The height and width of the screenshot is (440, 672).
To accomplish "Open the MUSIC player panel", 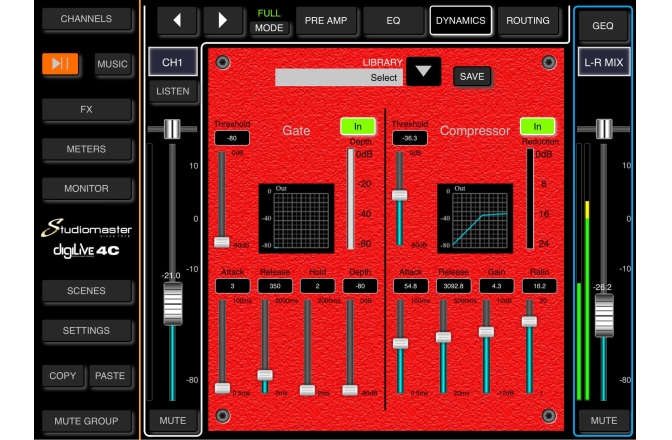I will pyautogui.click(x=112, y=64).
